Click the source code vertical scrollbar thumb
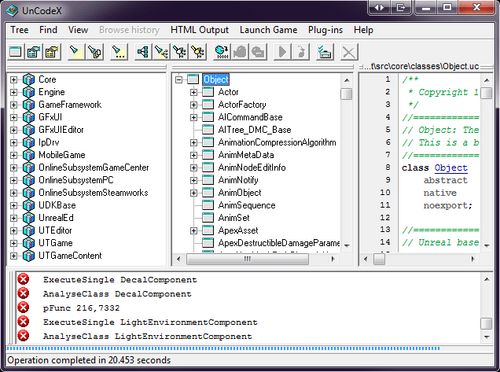Viewport: 500px width, 372px height. click(487, 93)
